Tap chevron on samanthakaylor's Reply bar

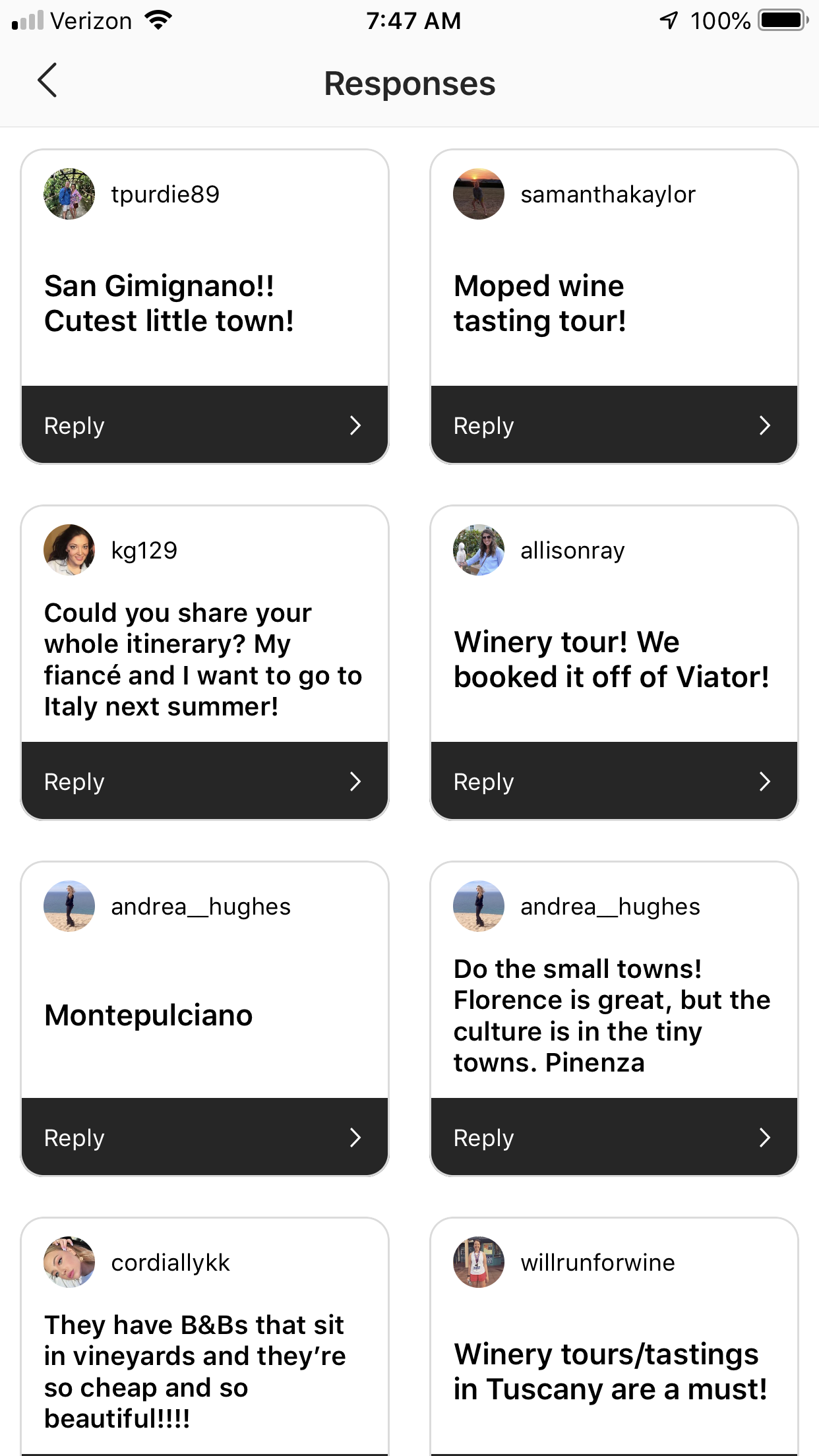coord(765,425)
